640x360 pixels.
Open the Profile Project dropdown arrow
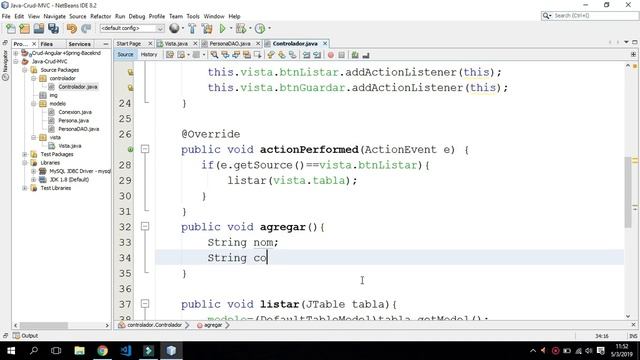[269, 28]
